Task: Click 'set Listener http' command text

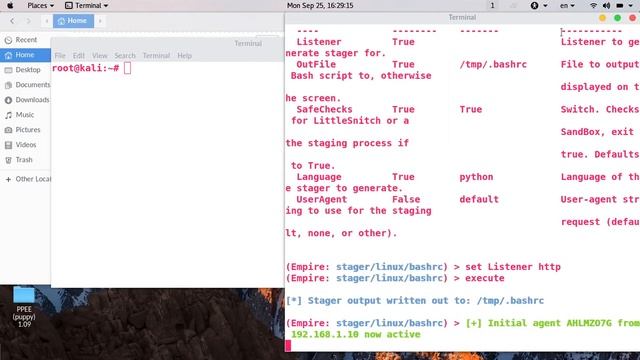Action: coord(513,267)
